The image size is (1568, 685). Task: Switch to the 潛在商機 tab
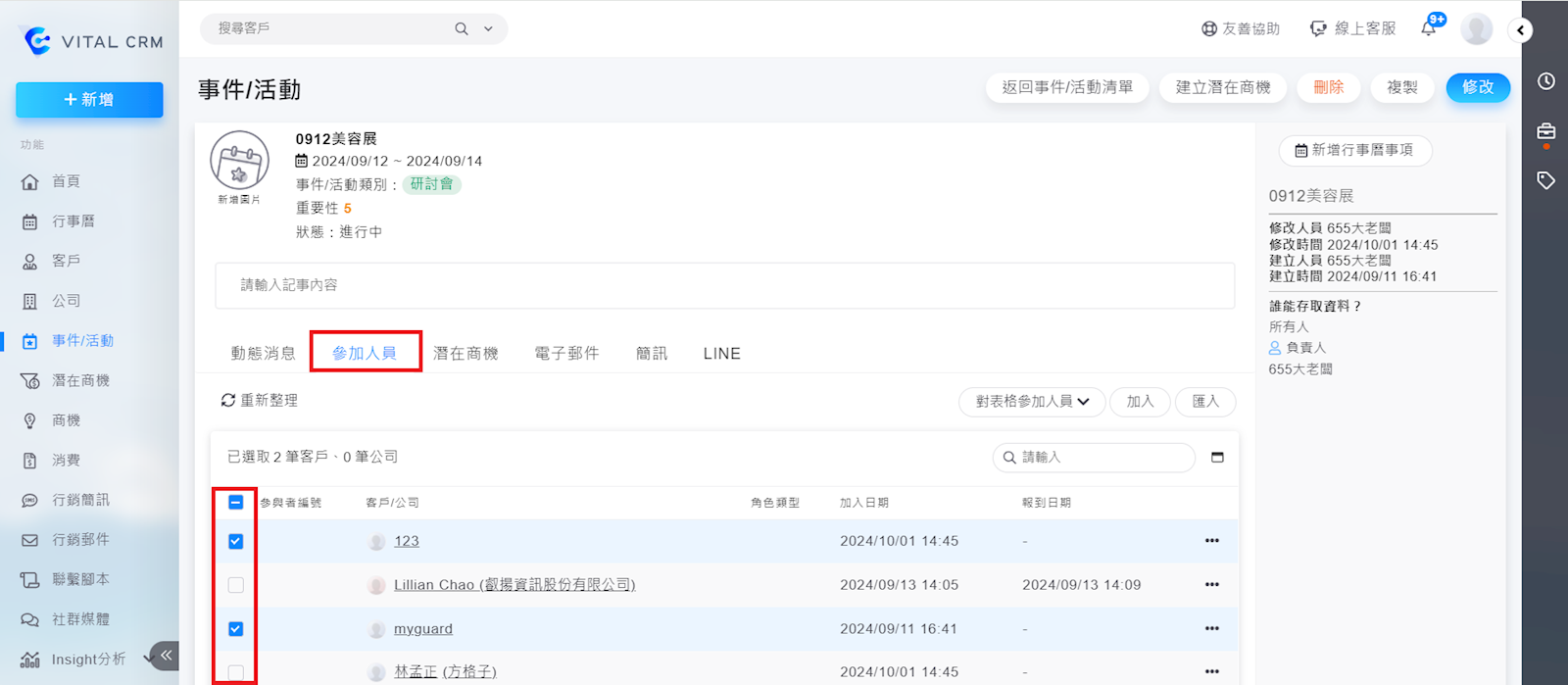tap(465, 354)
